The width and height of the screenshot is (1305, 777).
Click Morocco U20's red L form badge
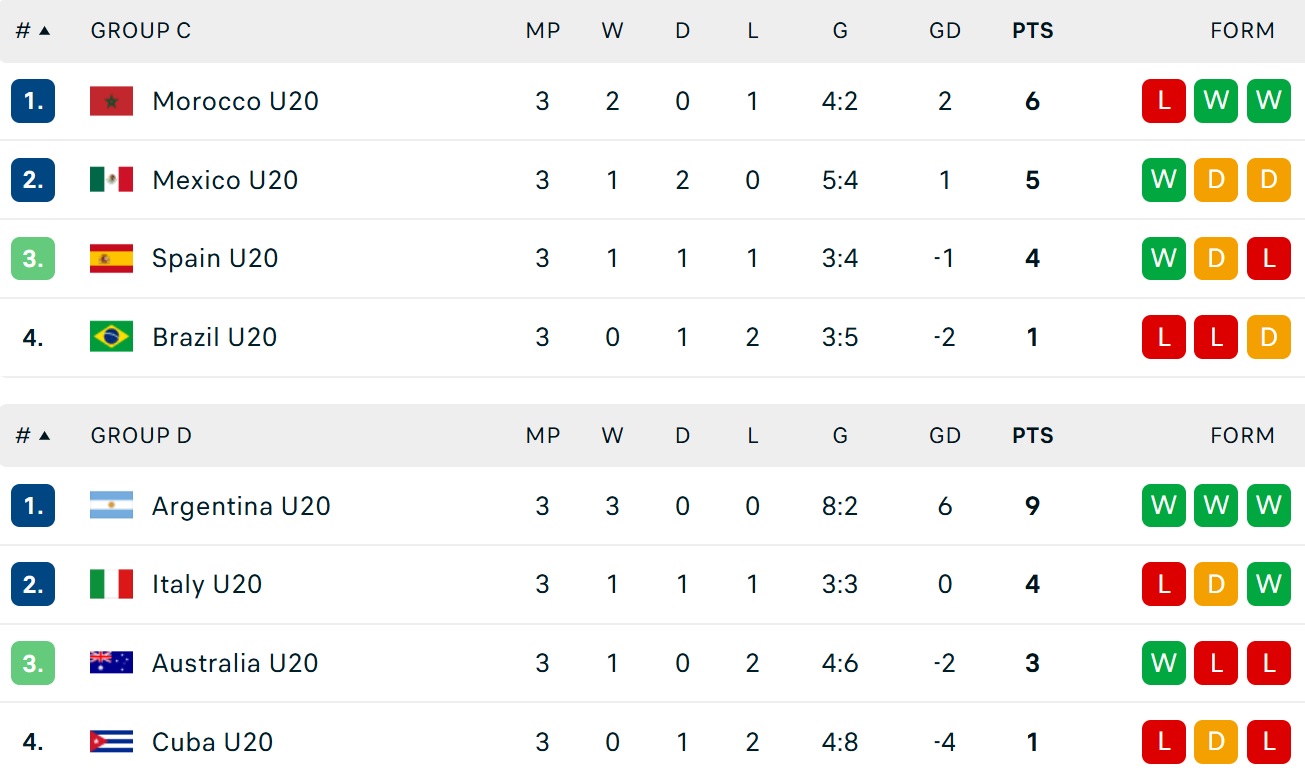(x=1163, y=101)
